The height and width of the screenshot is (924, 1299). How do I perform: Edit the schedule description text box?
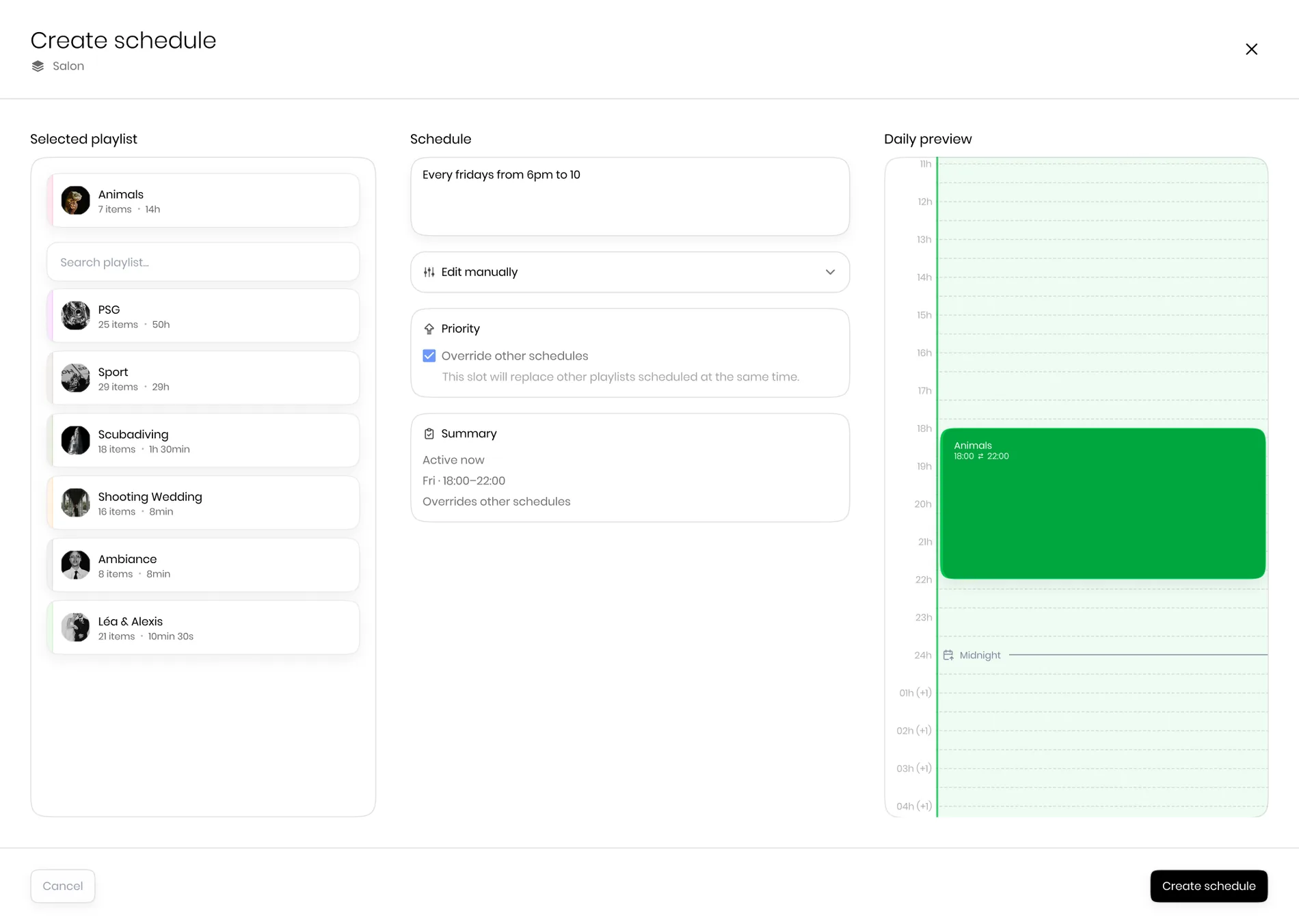click(x=630, y=197)
